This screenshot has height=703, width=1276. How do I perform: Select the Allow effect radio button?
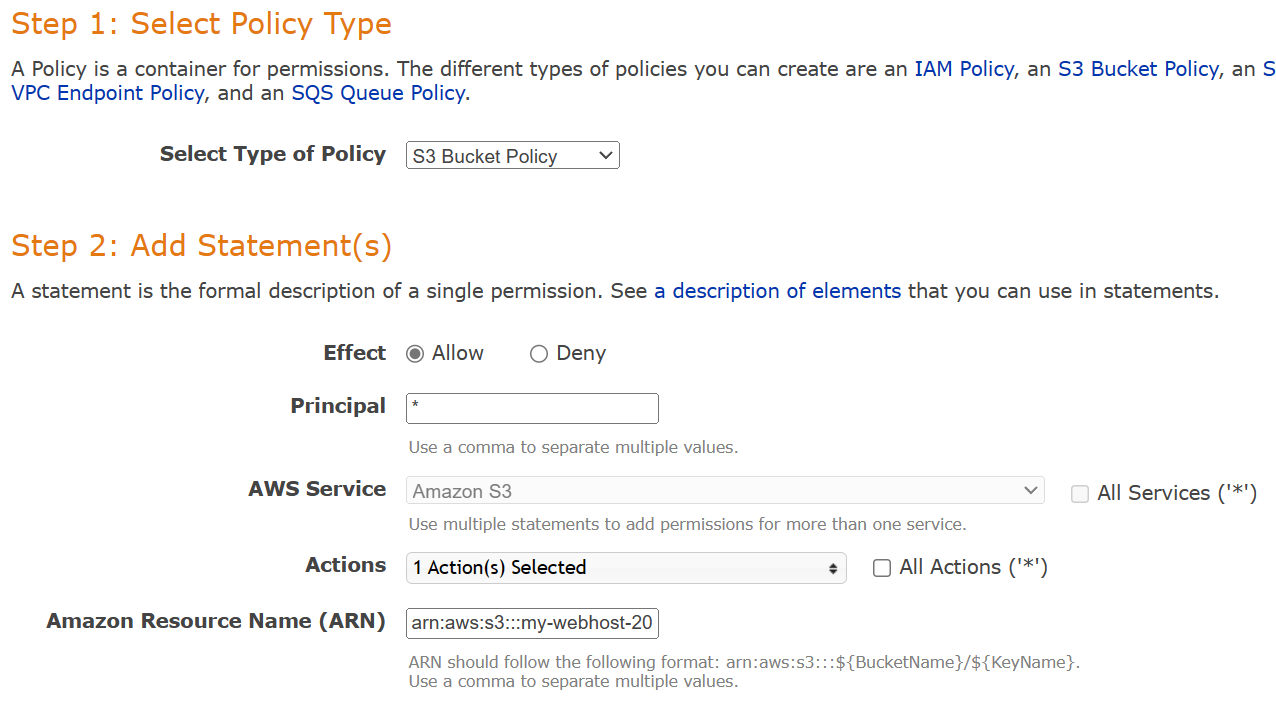(415, 354)
